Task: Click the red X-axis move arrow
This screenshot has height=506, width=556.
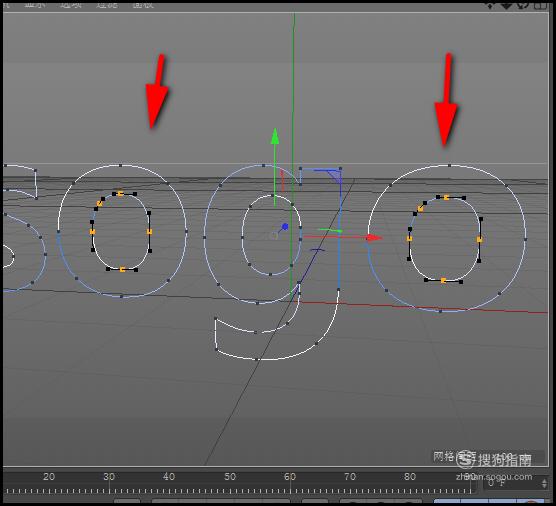Action: click(374, 238)
